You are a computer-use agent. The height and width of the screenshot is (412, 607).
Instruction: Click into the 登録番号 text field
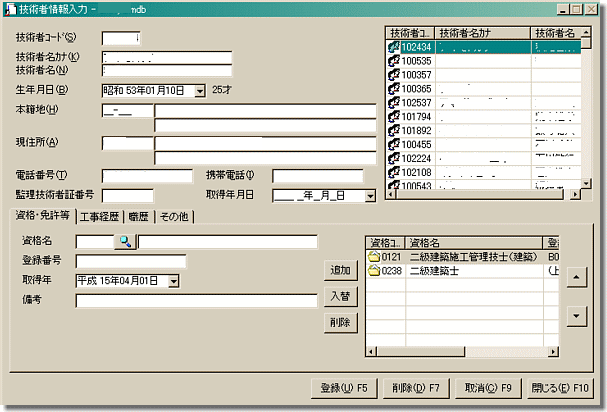pyautogui.click(x=131, y=262)
